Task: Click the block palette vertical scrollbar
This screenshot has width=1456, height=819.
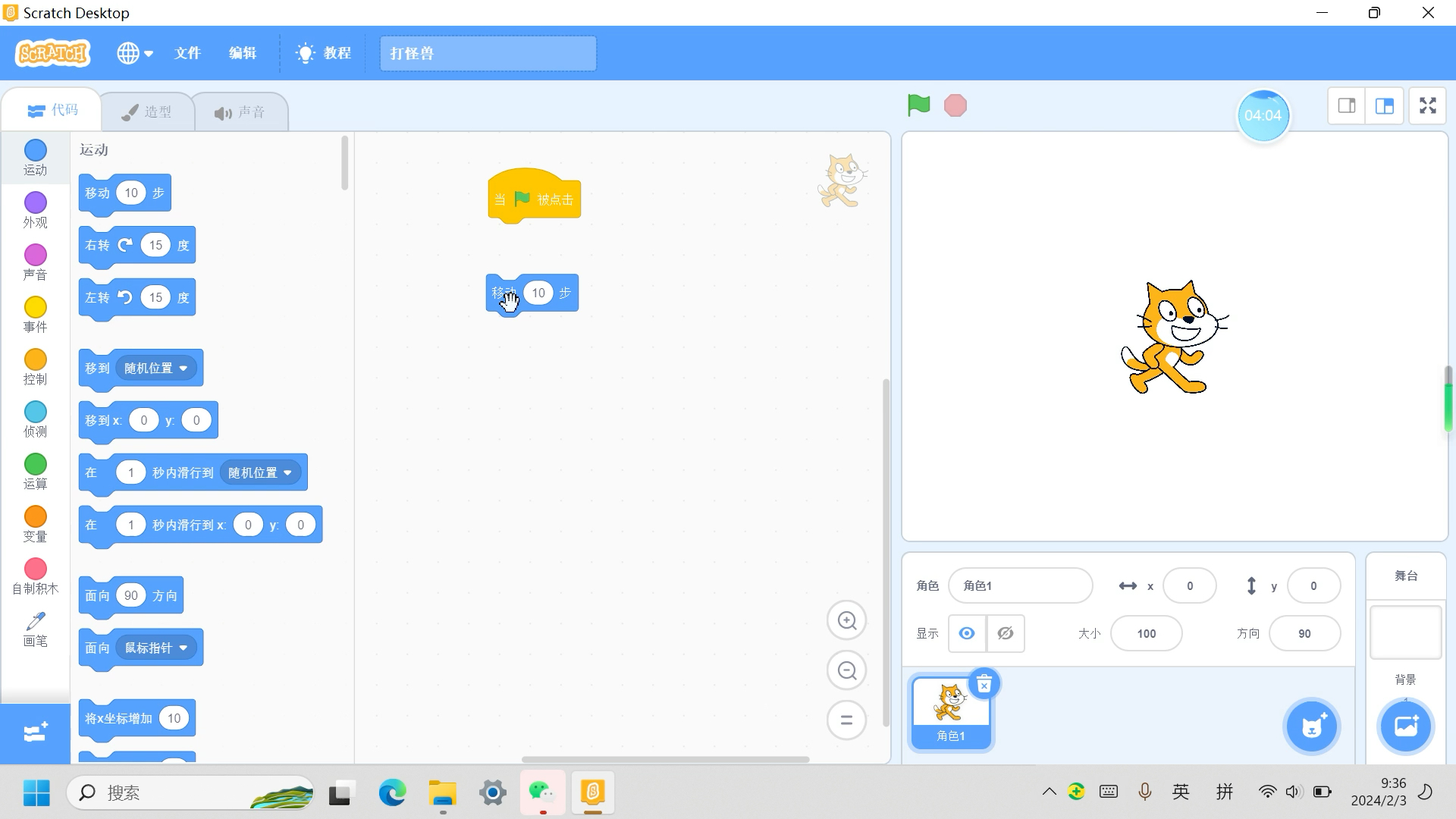Action: coord(344,163)
